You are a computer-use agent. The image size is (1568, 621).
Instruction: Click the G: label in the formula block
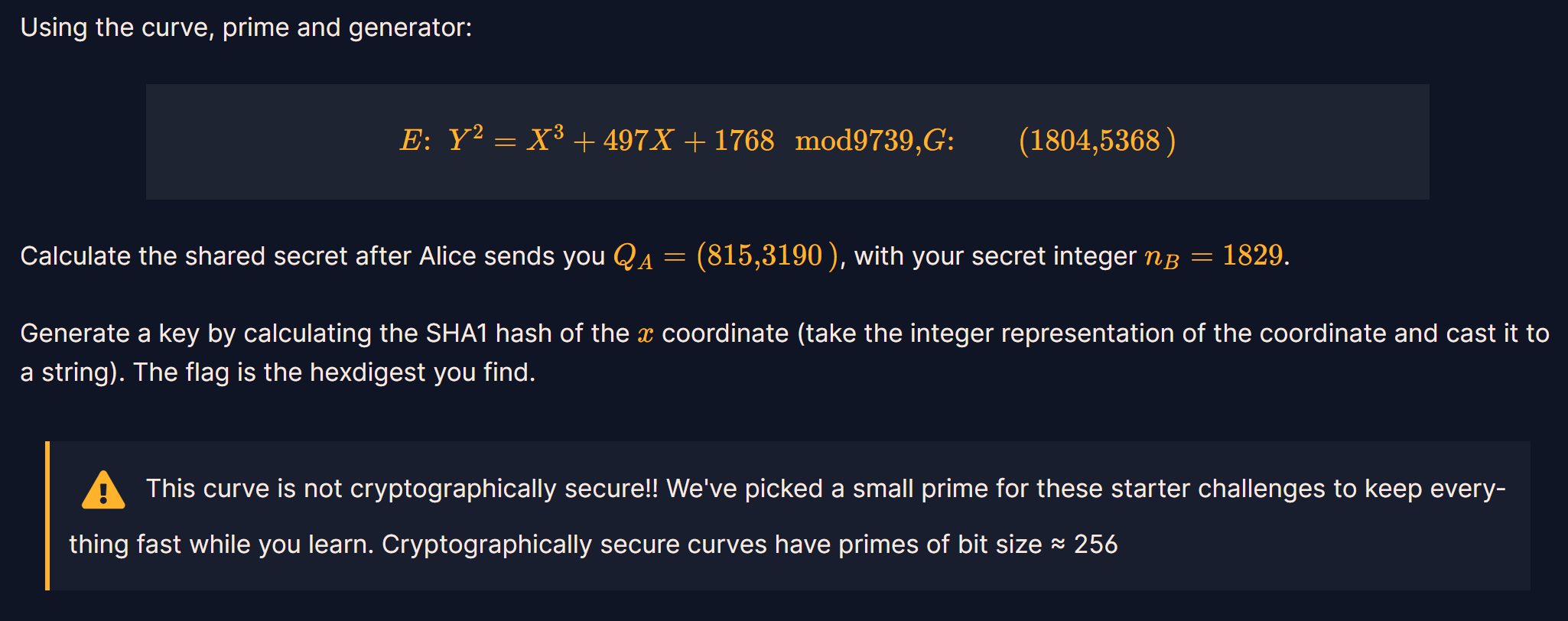(938, 141)
